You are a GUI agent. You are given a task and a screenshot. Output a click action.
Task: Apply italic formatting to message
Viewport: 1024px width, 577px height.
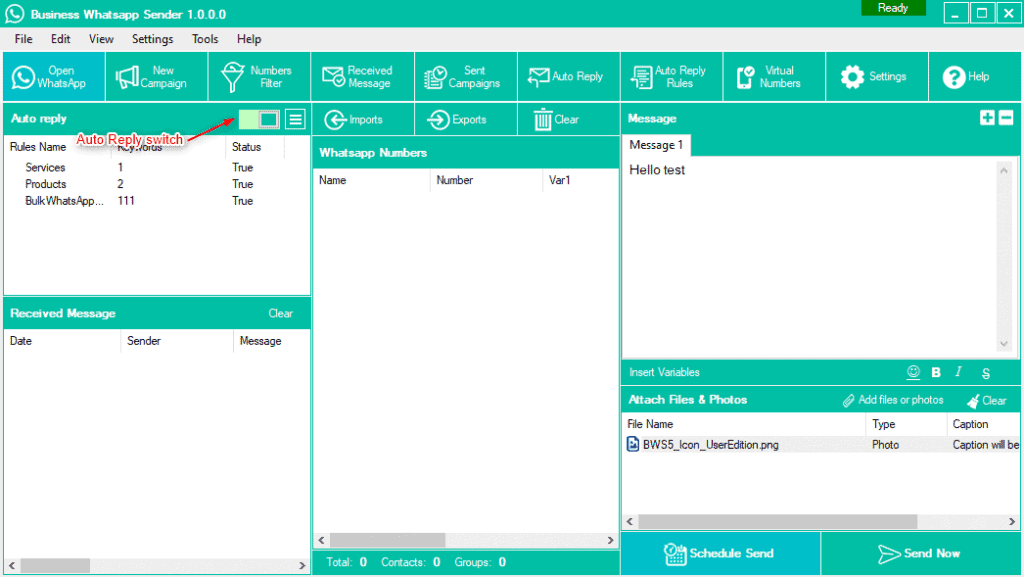(x=958, y=372)
